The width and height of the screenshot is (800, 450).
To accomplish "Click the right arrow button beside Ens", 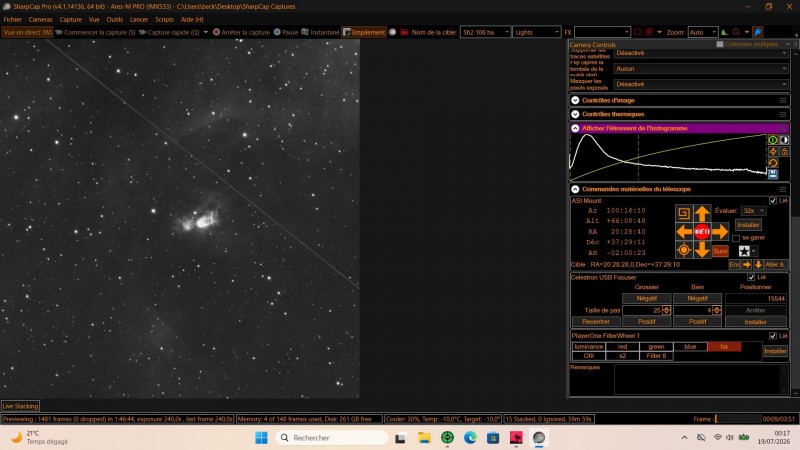I will [x=747, y=264].
